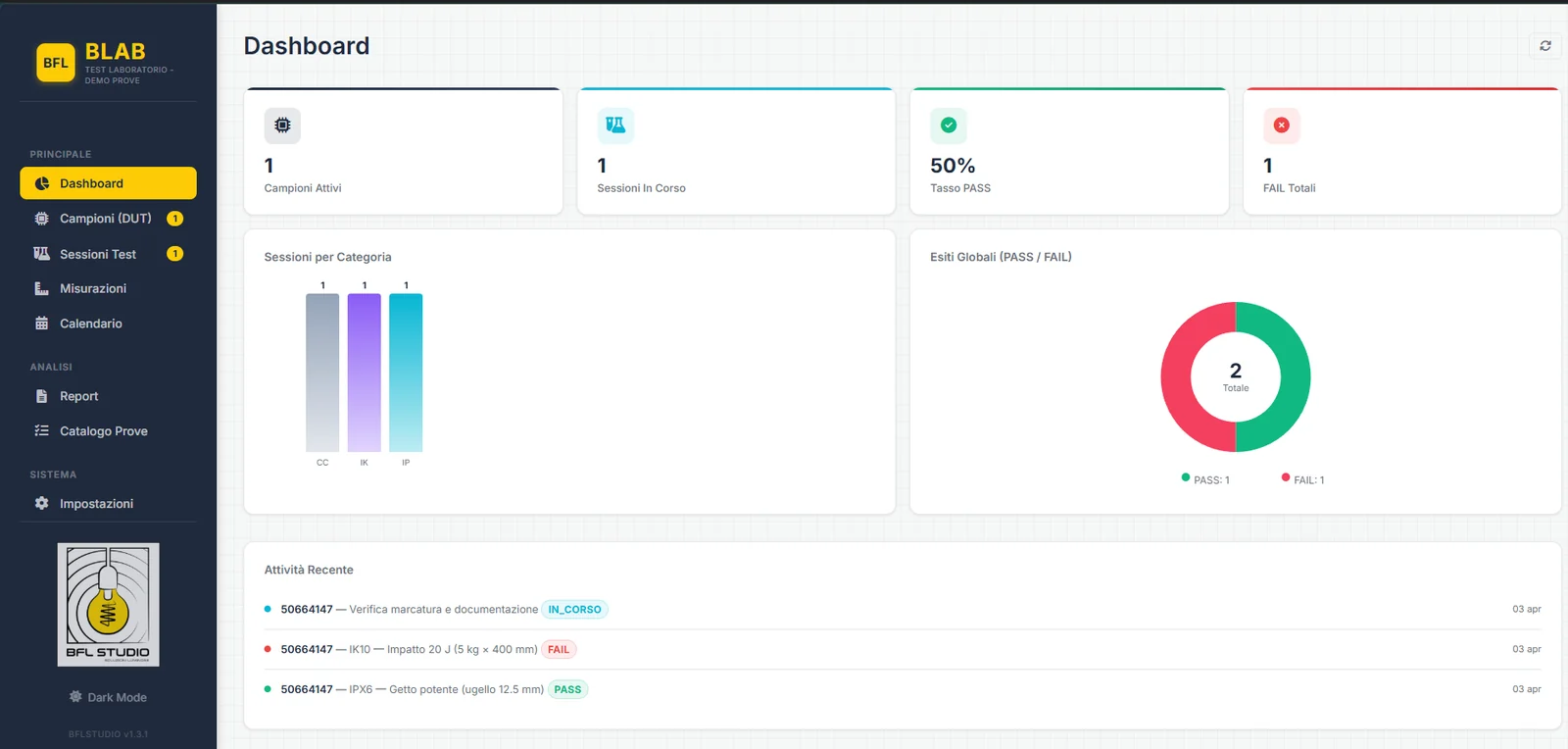Click the grey CC category bar
Image resolution: width=1568 pixels, height=749 pixels.
click(322, 373)
